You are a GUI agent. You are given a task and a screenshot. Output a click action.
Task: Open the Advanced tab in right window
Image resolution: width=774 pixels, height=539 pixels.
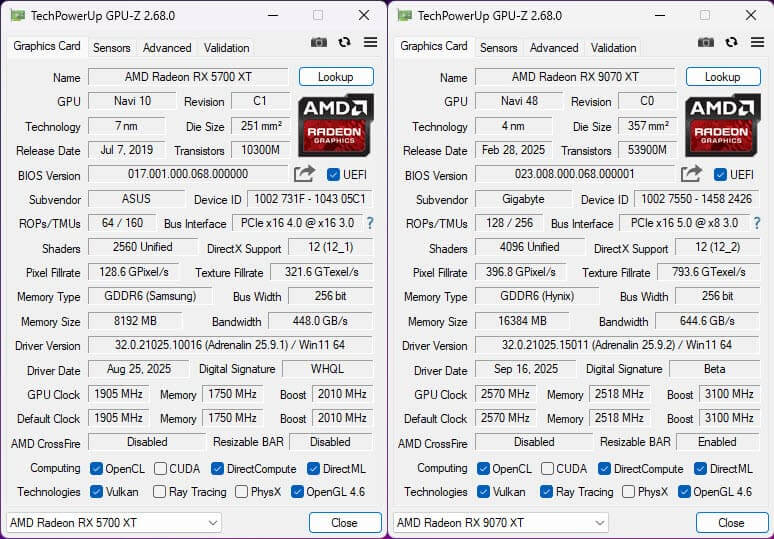click(x=554, y=47)
